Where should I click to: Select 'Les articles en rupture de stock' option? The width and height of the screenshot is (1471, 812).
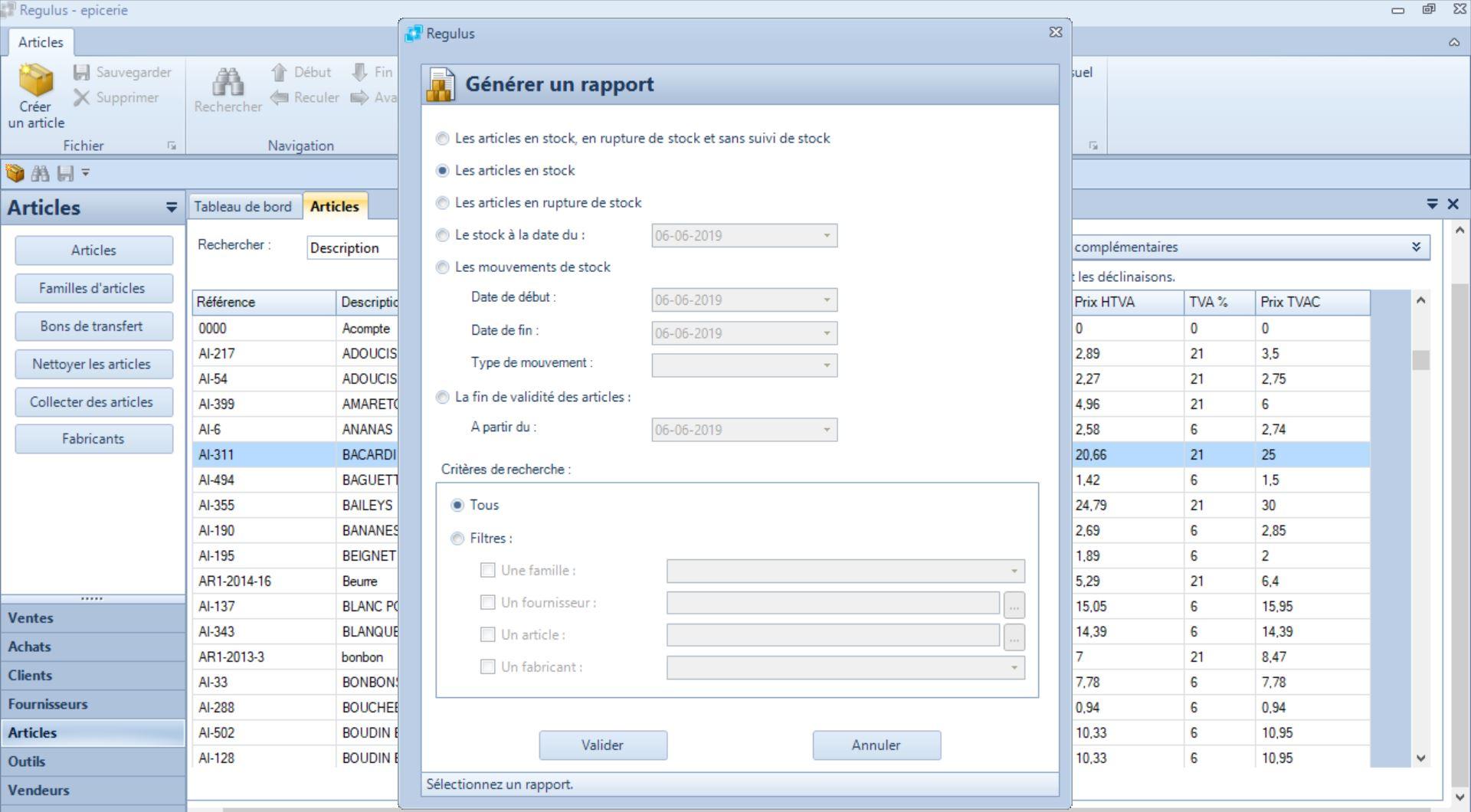443,203
